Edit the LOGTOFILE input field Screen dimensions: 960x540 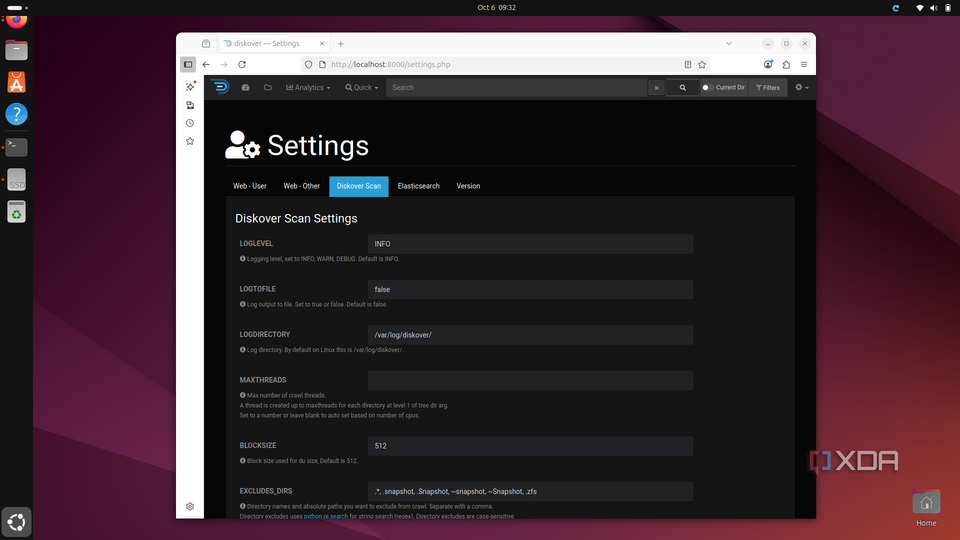(530, 290)
